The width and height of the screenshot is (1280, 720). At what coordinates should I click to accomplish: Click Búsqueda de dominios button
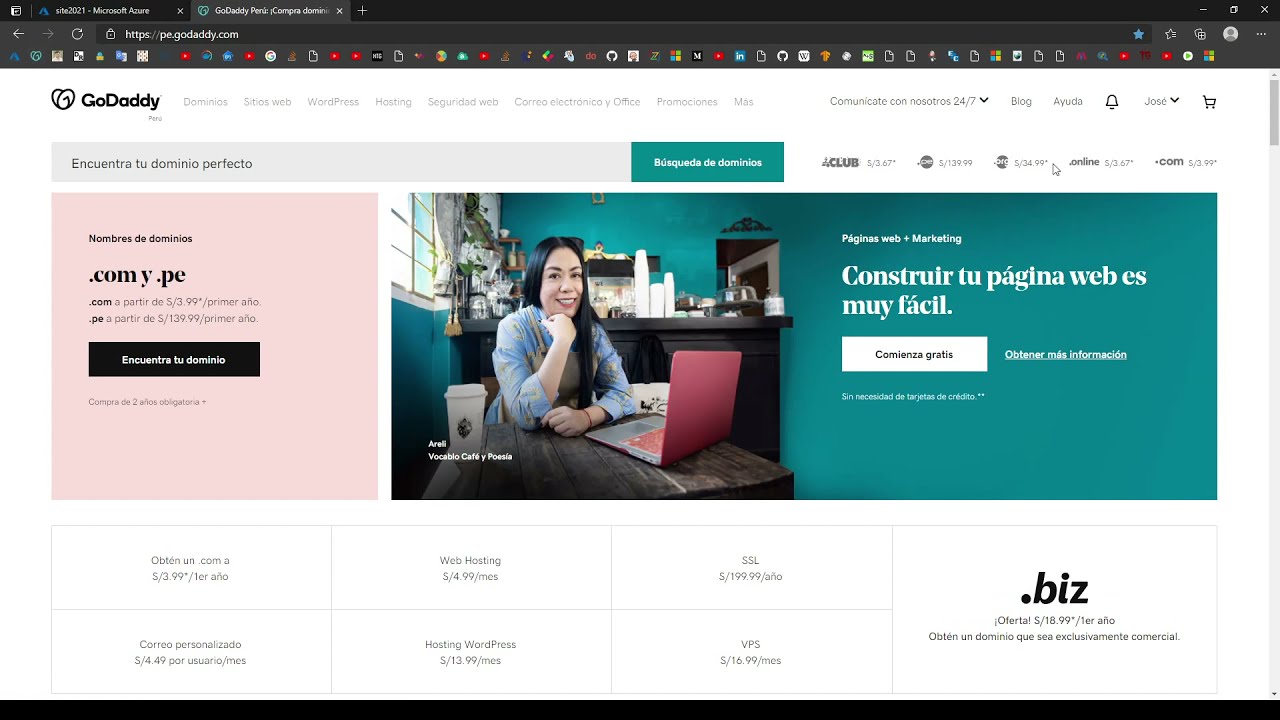(x=707, y=162)
